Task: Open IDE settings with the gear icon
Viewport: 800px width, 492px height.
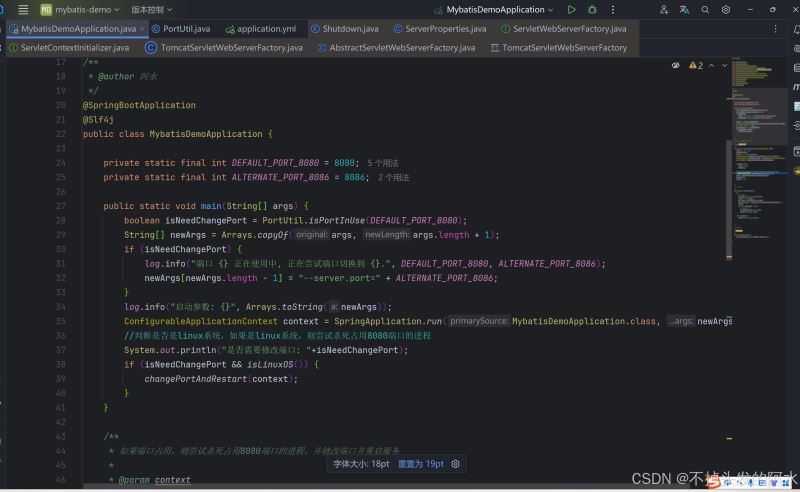Action: pos(726,9)
